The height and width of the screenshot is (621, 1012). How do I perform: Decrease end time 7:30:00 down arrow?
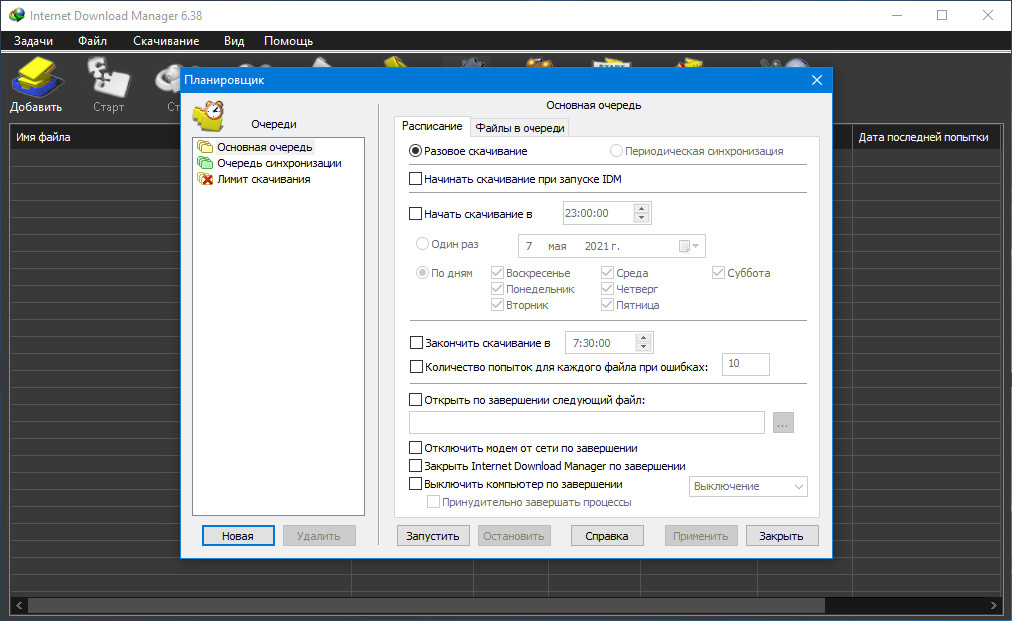coord(643,347)
